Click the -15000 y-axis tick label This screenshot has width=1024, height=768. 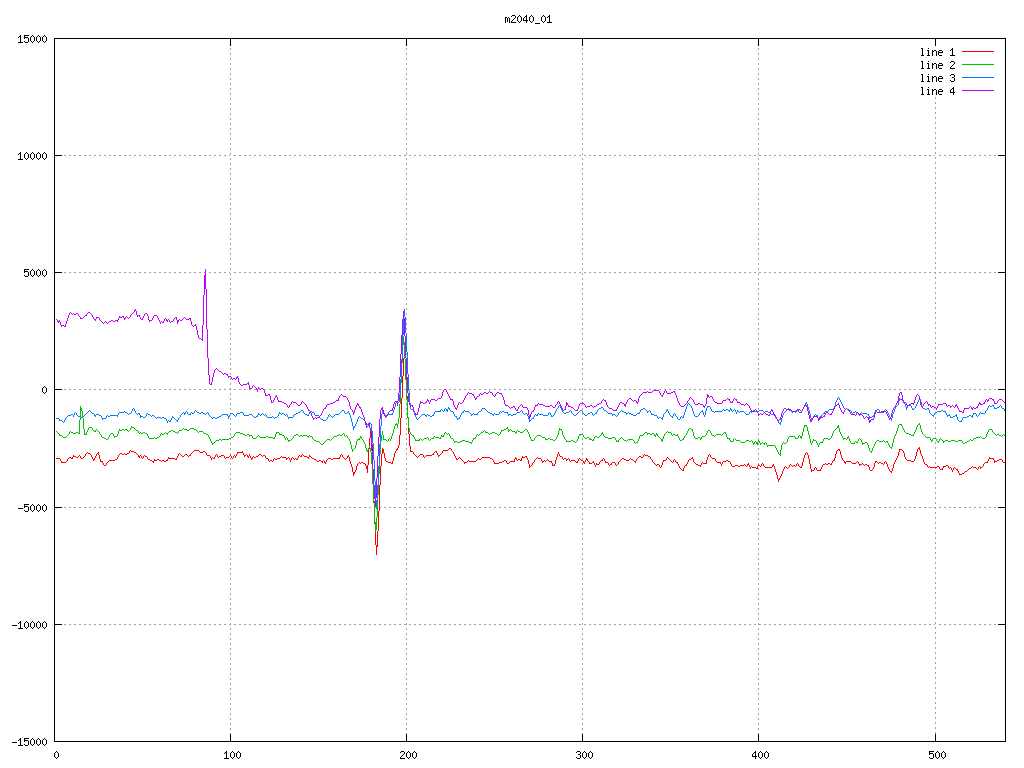[x=28, y=741]
